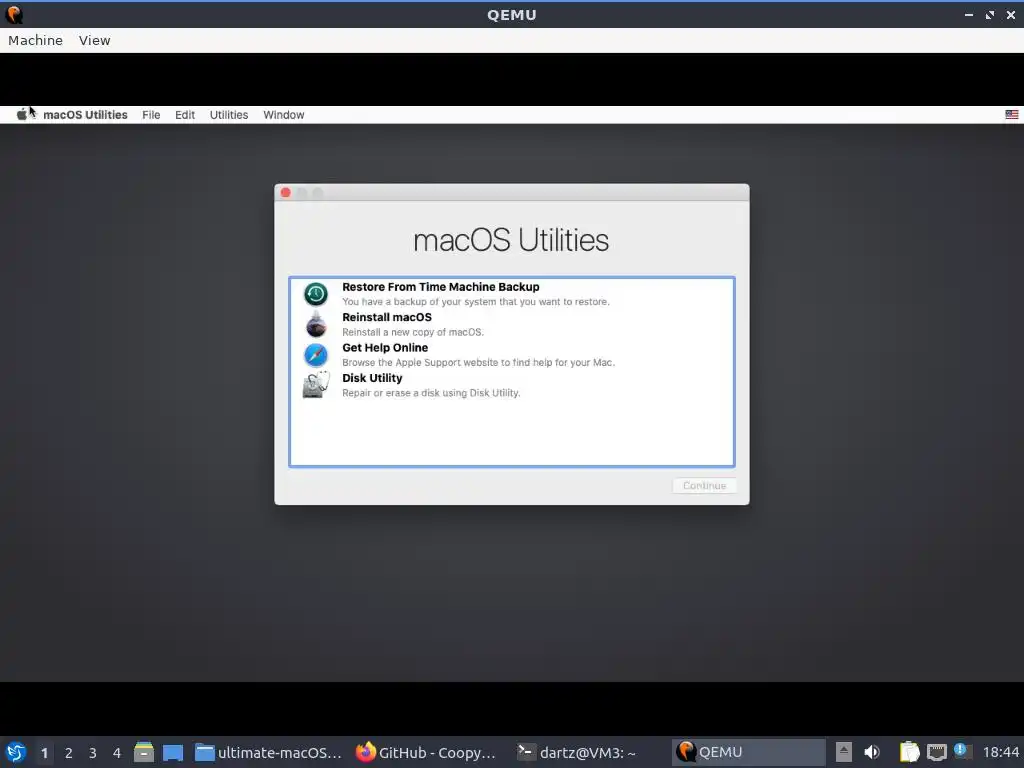Screen dimensions: 1024x768
Task: Click the clipboard tray icon
Action: point(909,752)
